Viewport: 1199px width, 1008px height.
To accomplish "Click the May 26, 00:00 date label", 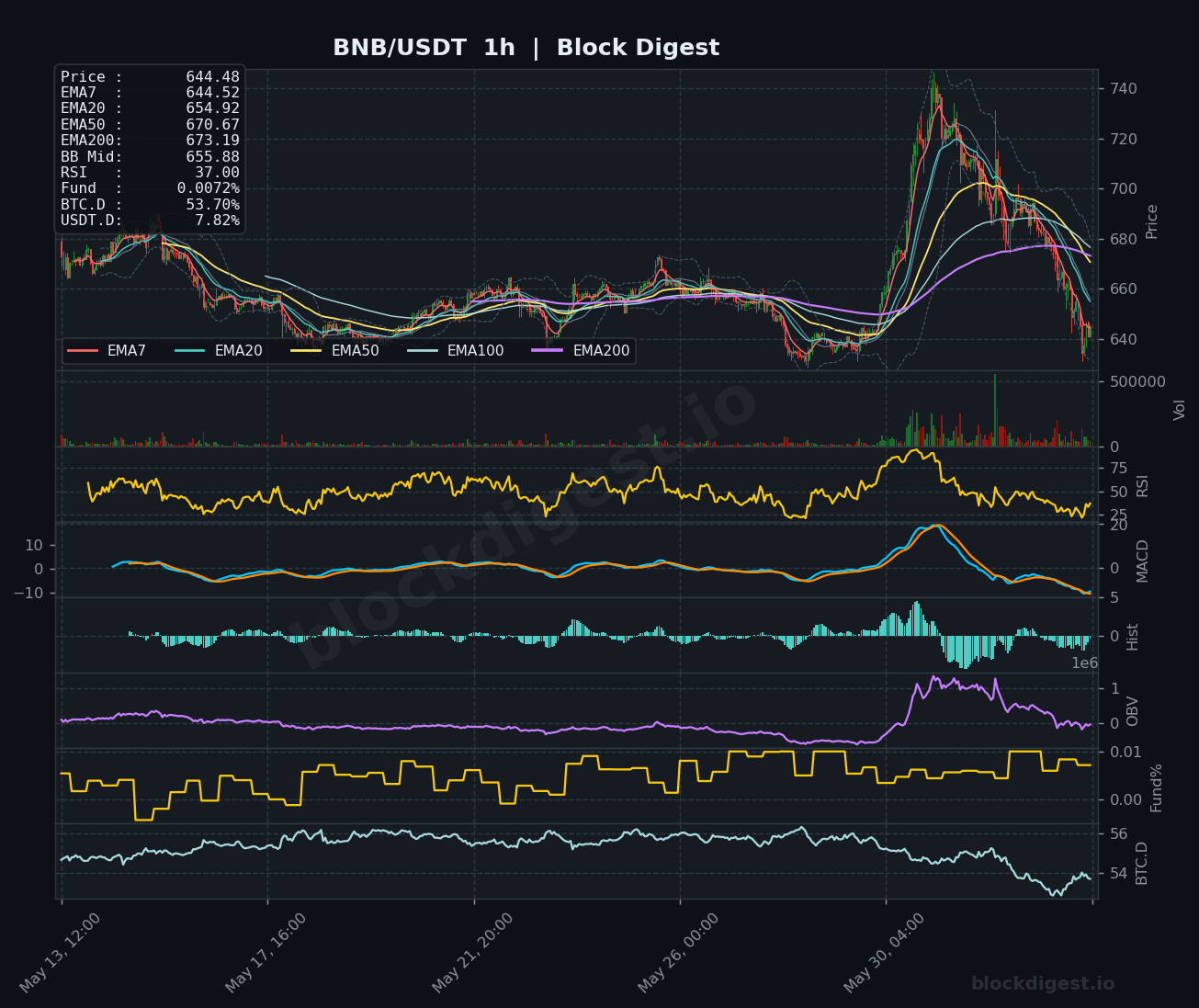I will [x=679, y=953].
